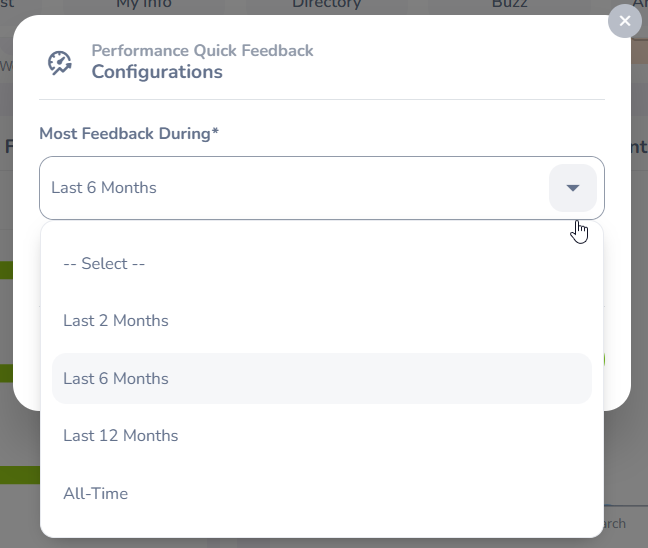The image size is (648, 548).
Task: Click the partially visible Search text
Action: coord(612,524)
